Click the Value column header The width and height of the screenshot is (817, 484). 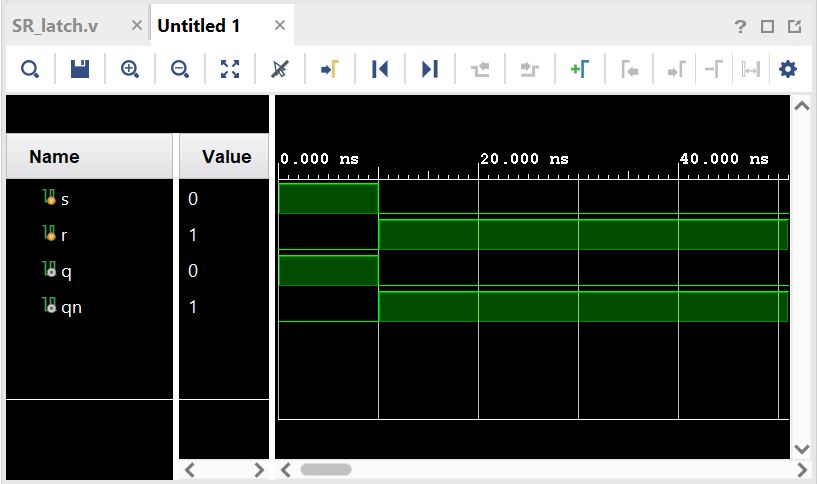coord(226,157)
